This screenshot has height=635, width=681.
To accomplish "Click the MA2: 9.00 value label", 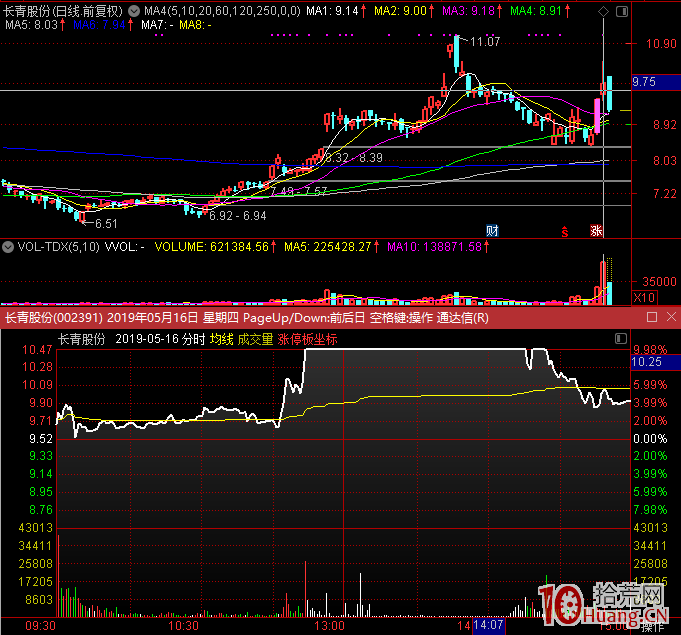I will pos(401,11).
